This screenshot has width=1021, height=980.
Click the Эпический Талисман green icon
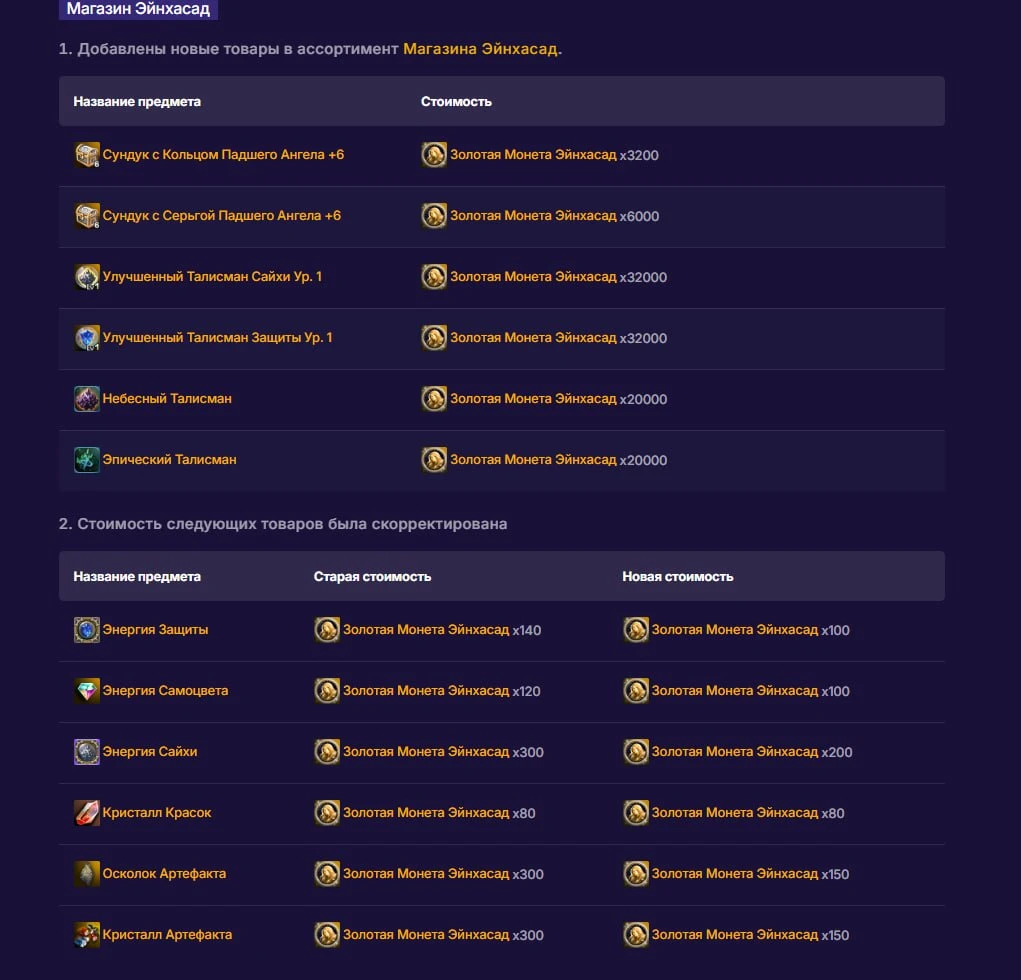[87, 460]
